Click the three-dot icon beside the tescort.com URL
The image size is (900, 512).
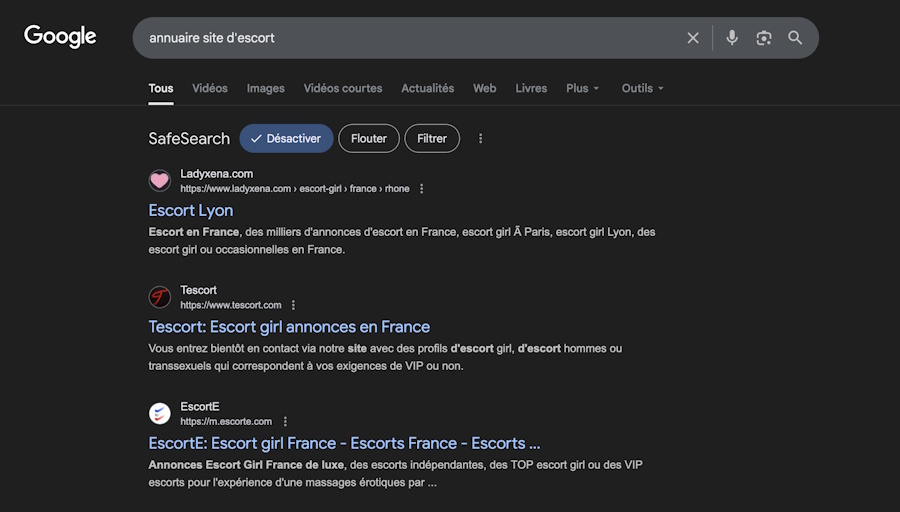coord(293,305)
